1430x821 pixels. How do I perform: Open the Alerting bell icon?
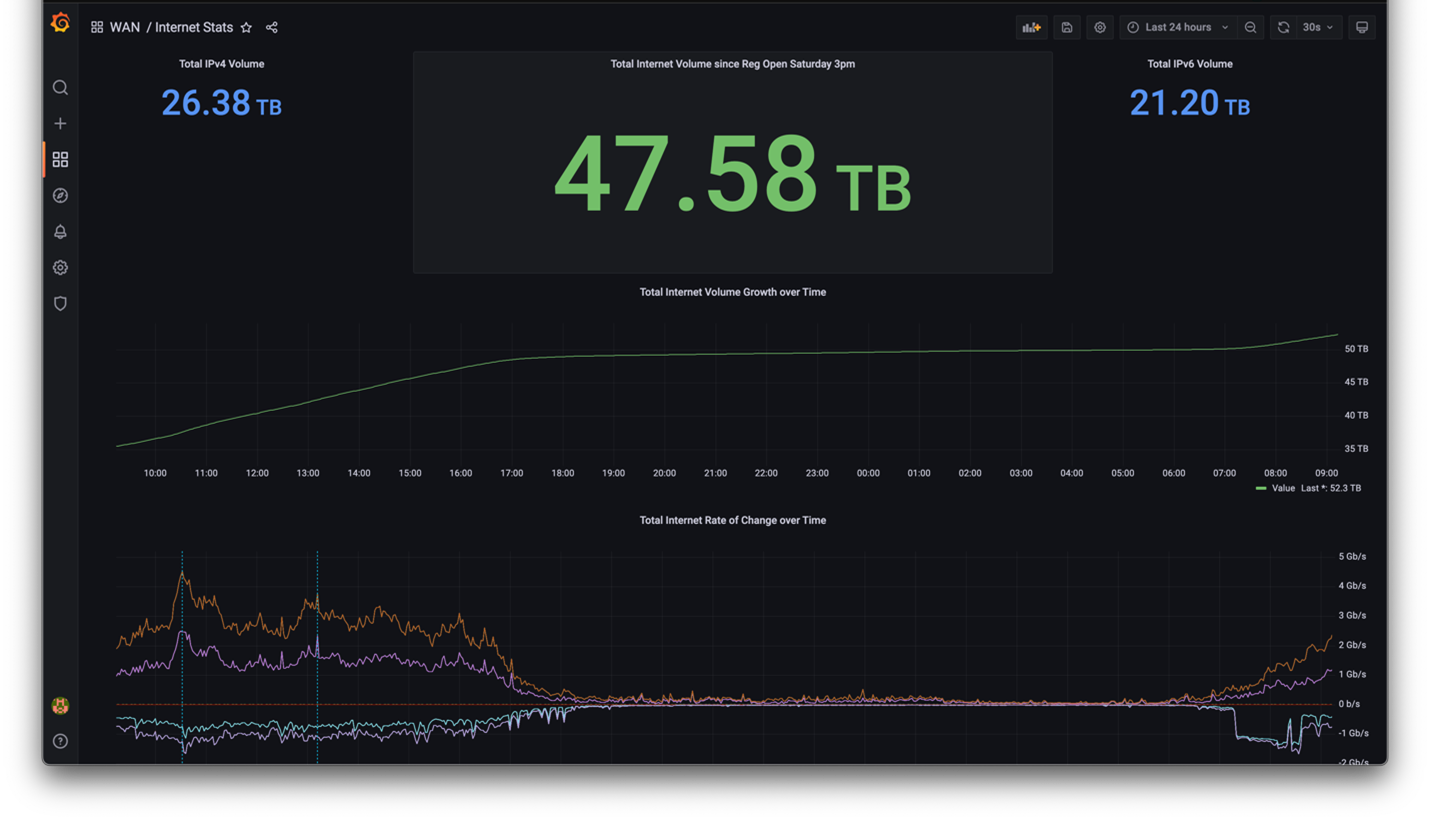tap(60, 231)
